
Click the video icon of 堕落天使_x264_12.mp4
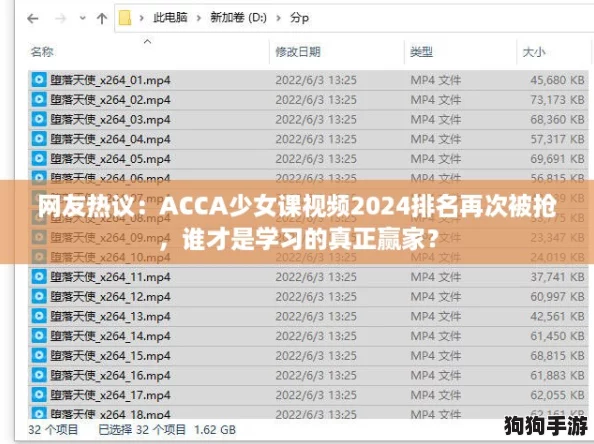[39, 296]
